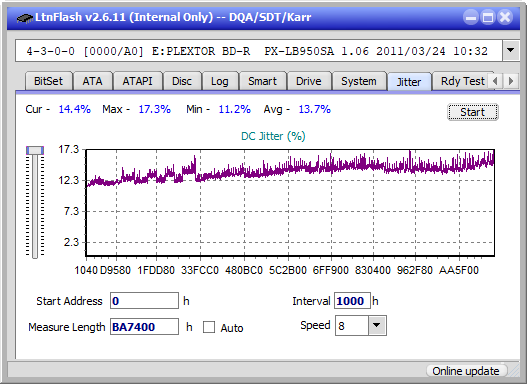Start the jitter measurement
Screen dimensions: 527x384
(x=473, y=112)
